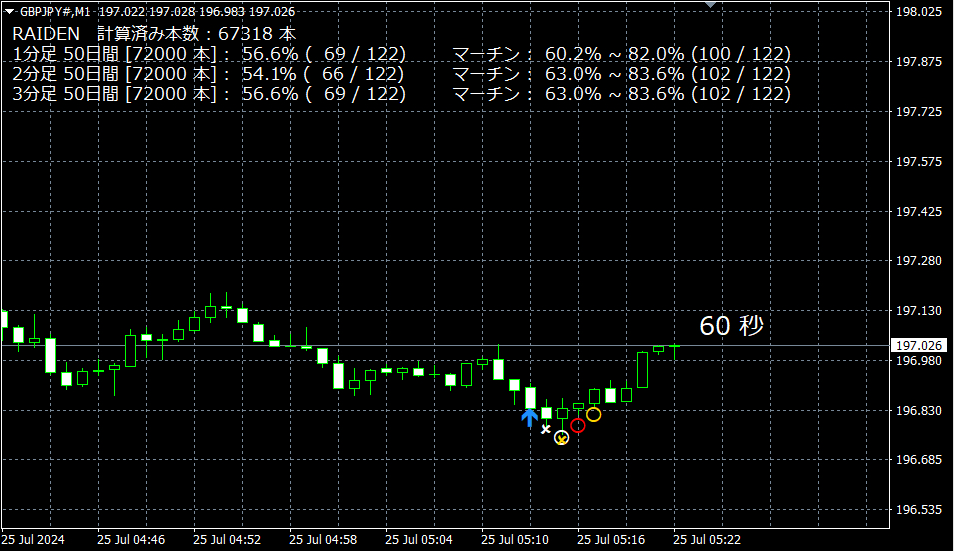Click the 196.685 price axis label
The width and height of the screenshot is (955, 551).
pos(919,460)
